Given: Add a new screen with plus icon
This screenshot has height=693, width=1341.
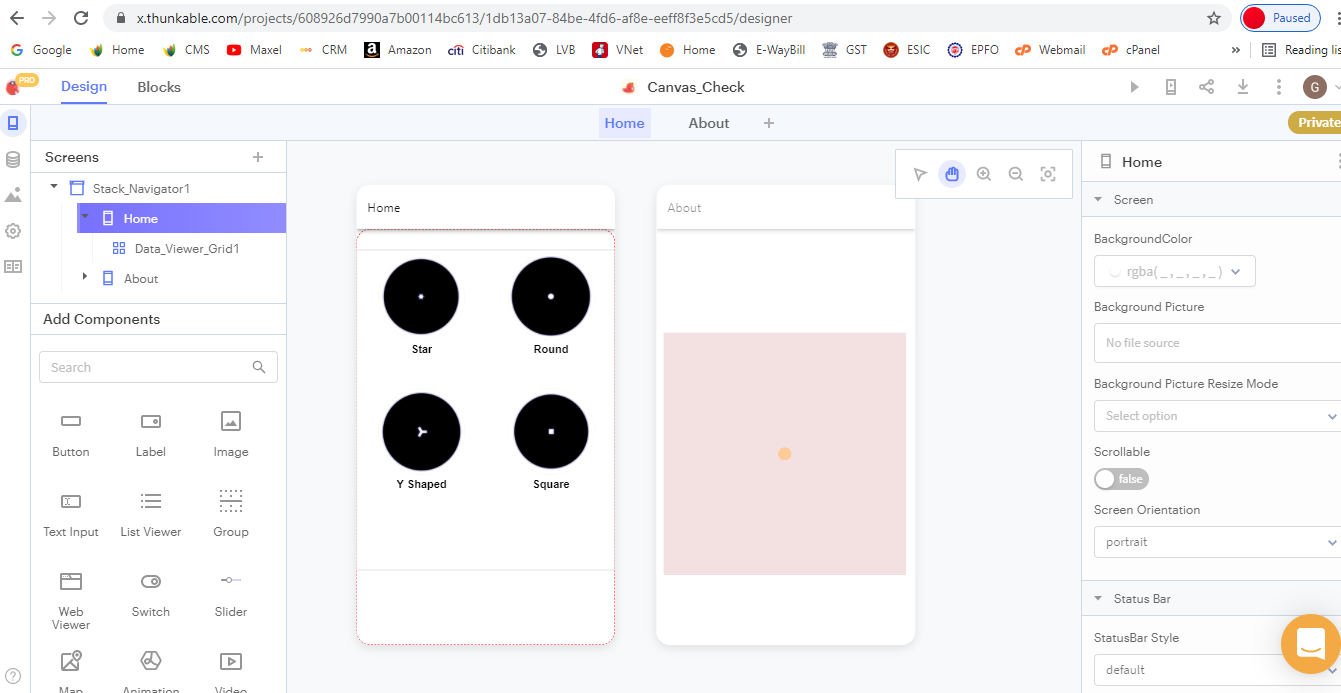Looking at the screenshot, I should coord(258,157).
